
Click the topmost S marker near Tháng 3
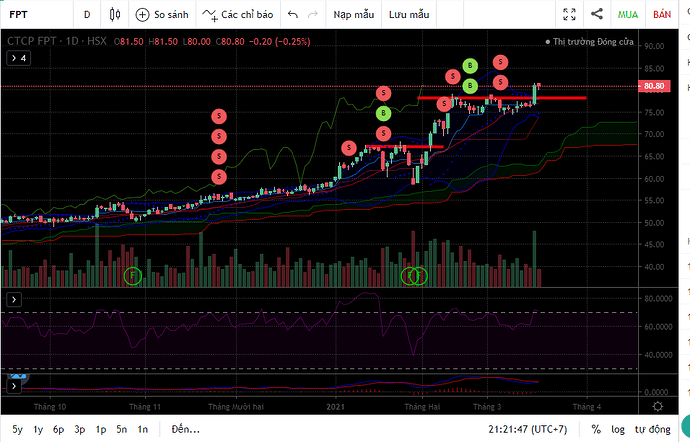pyautogui.click(x=500, y=62)
